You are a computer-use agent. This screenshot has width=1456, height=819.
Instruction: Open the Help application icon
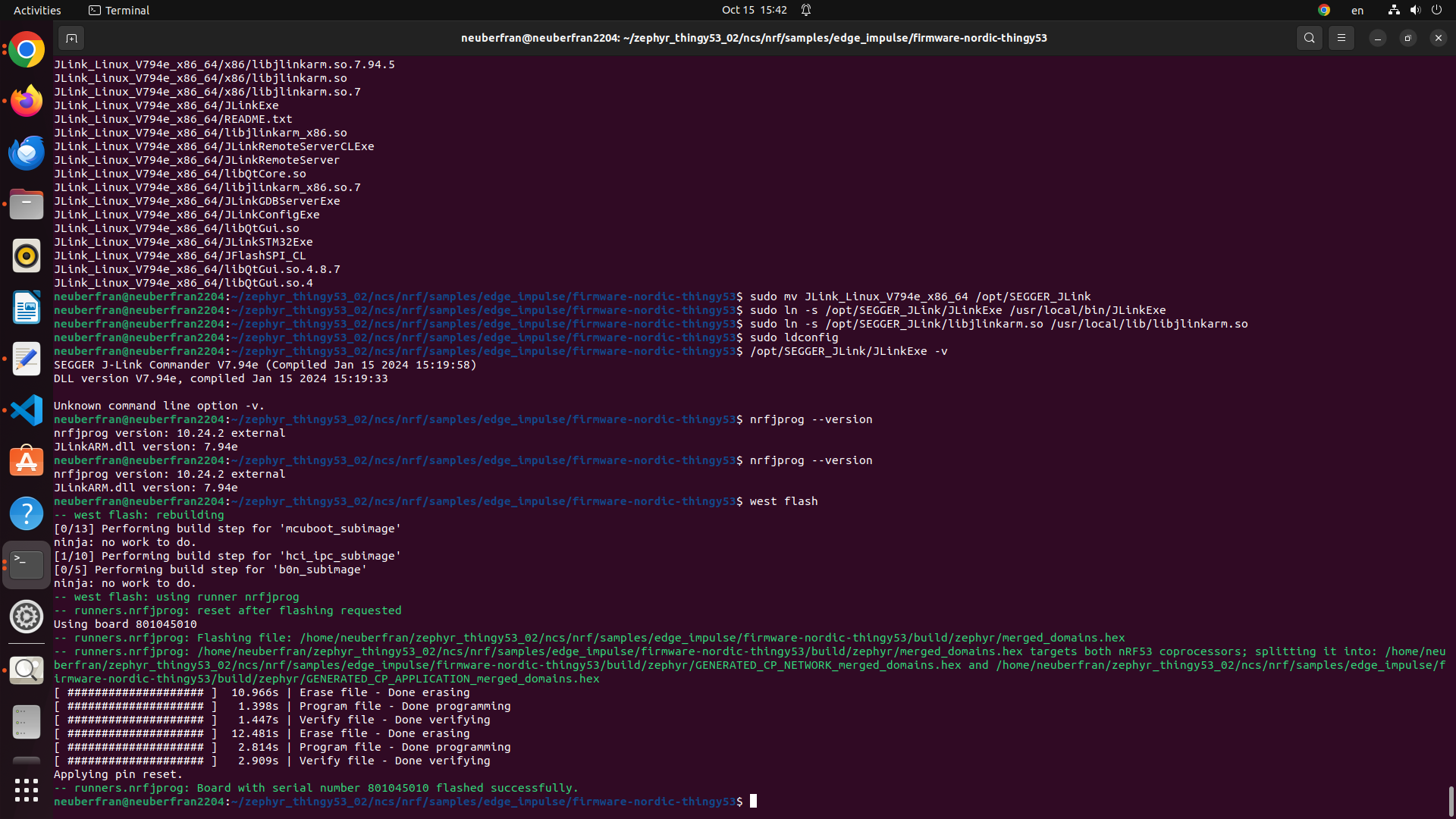click(x=27, y=514)
